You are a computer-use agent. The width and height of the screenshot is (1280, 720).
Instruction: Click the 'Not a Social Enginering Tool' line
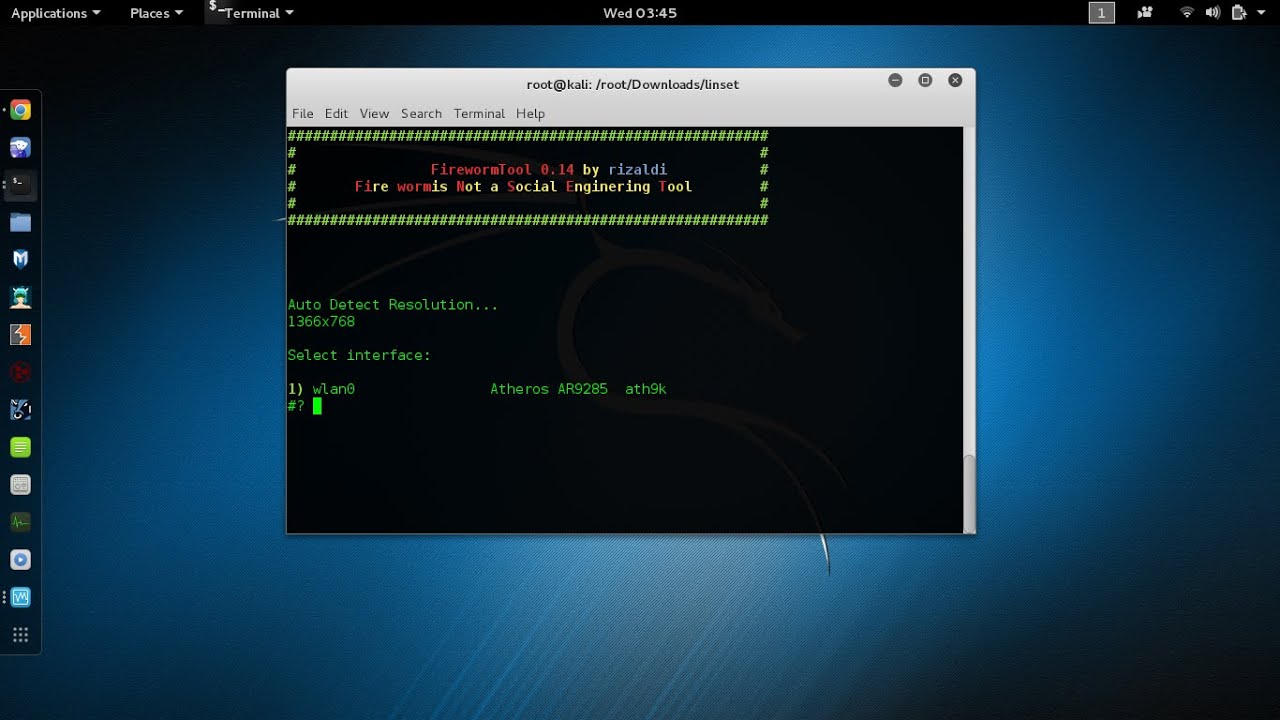point(574,187)
